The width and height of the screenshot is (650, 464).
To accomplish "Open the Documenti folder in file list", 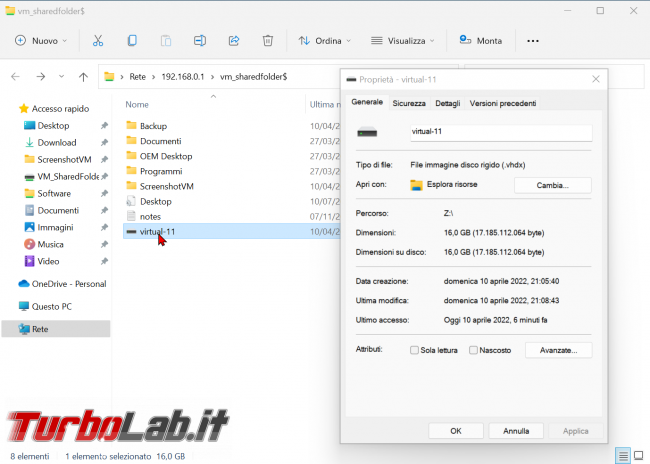I will point(161,141).
